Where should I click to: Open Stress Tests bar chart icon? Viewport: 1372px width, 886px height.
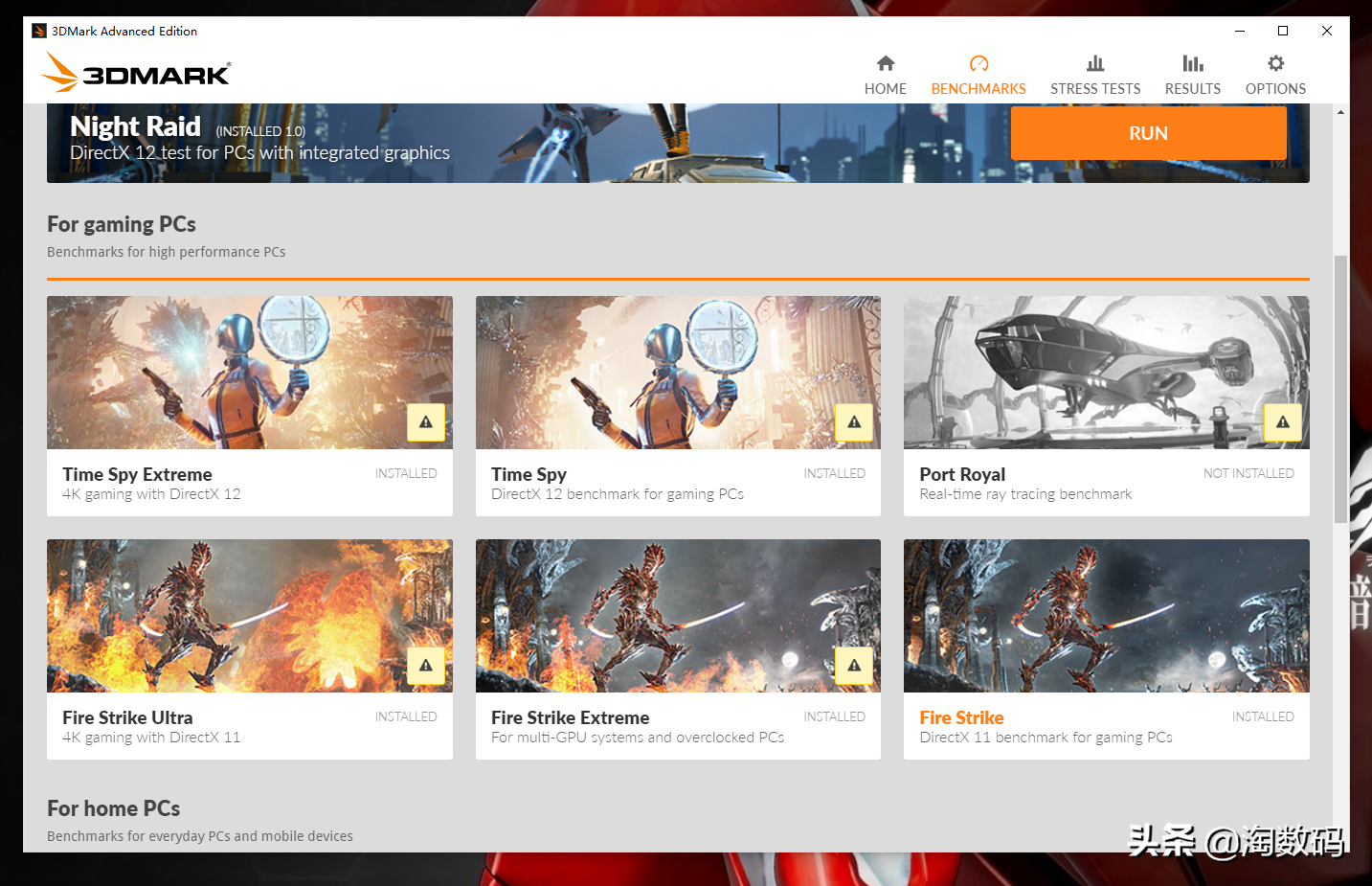tap(1095, 63)
